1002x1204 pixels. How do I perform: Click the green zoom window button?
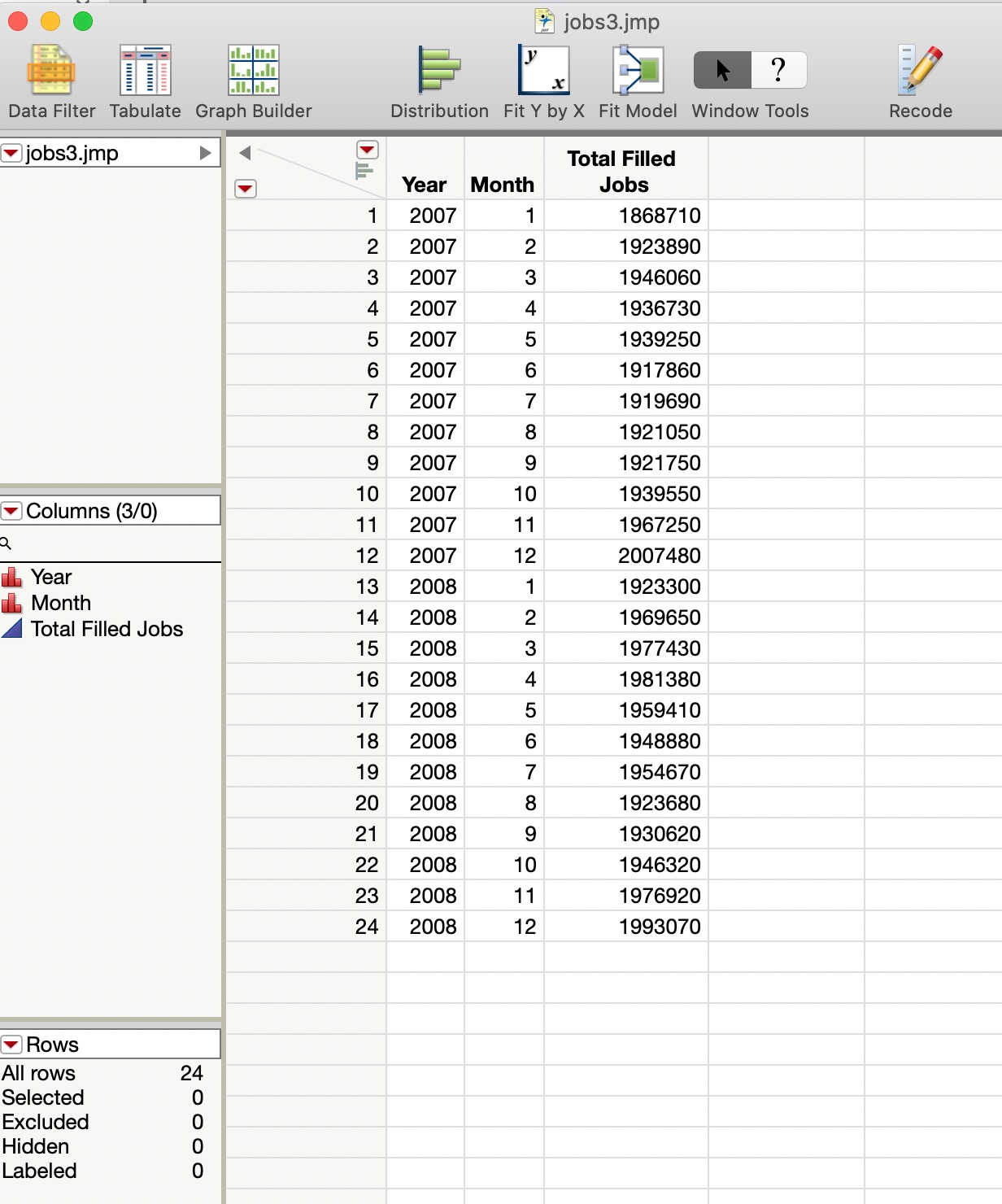point(83,21)
